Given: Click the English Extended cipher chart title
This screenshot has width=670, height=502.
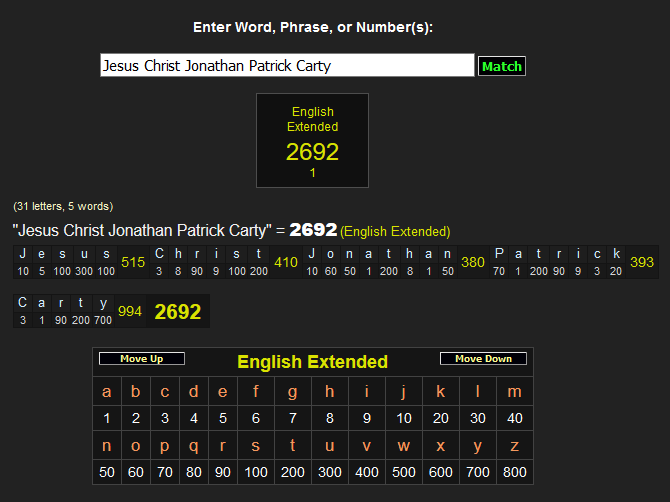Looking at the screenshot, I should [312, 362].
